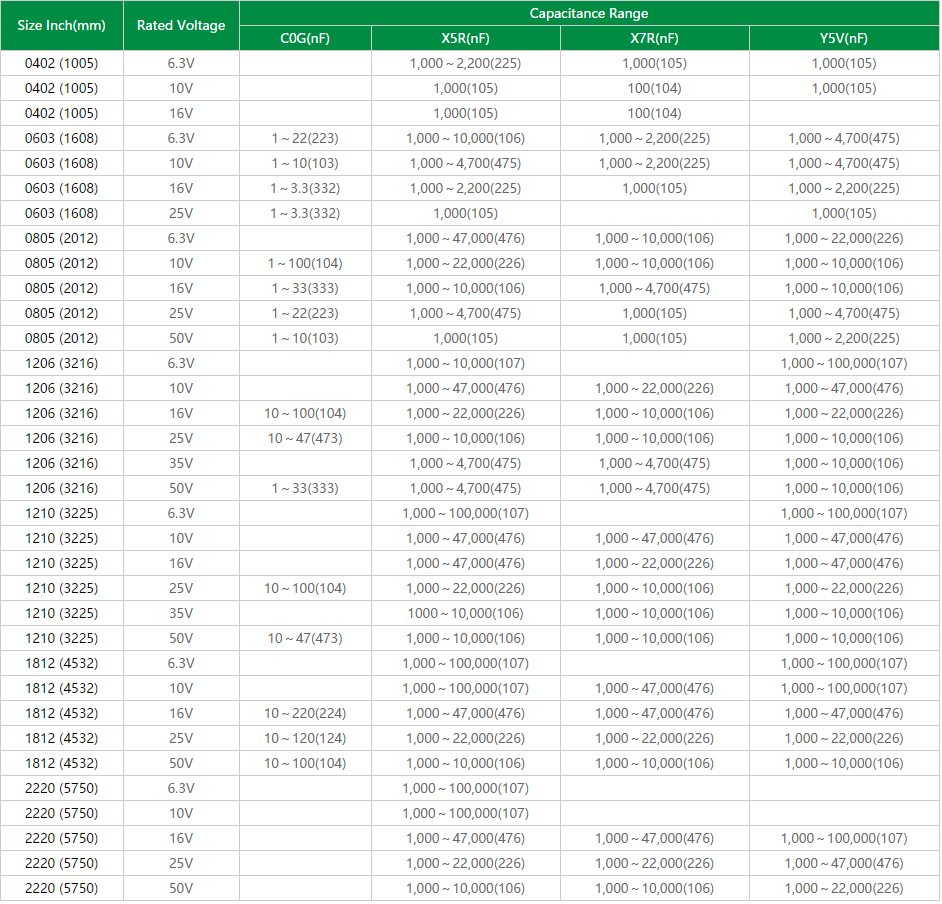Screen dimensions: 942x904
Task: Click the Y5V cell for 2220 (5750) 16V
Action: [x=843, y=838]
